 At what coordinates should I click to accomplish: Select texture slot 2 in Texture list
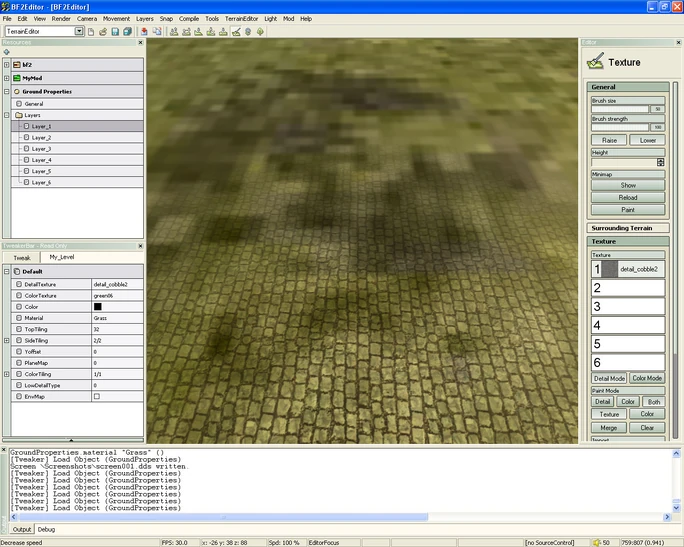tap(627, 288)
